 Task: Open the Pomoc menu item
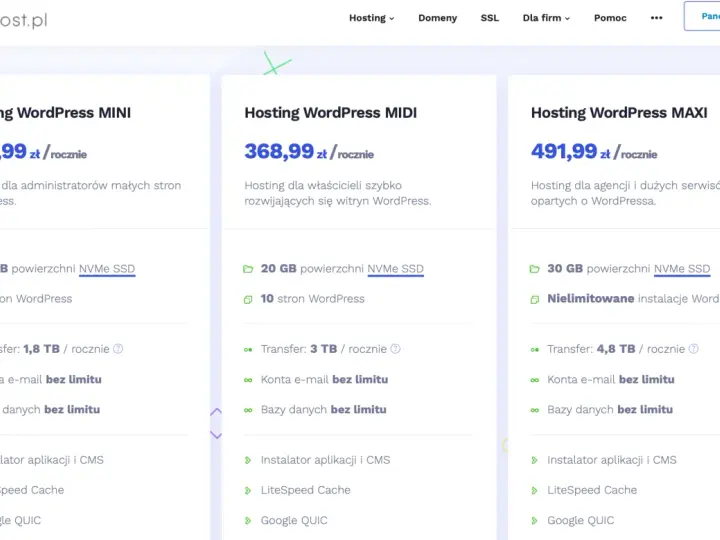click(610, 18)
